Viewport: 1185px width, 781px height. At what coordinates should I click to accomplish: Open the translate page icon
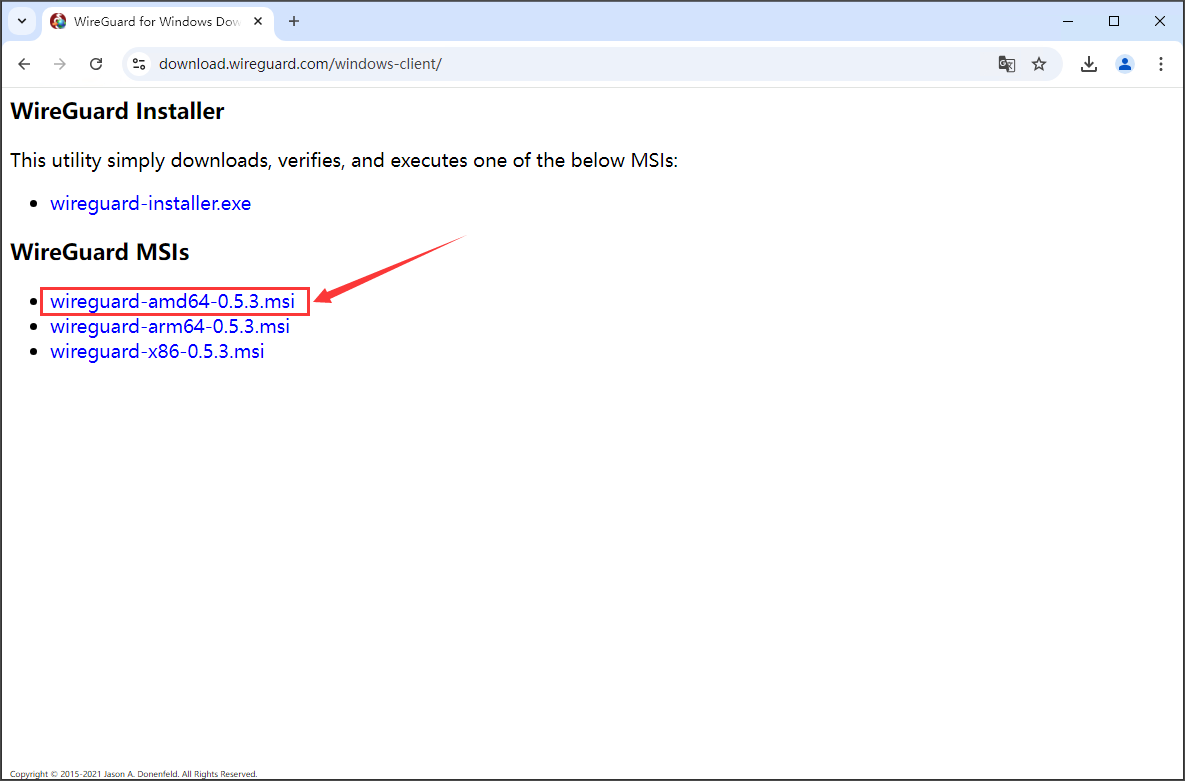click(x=1007, y=64)
